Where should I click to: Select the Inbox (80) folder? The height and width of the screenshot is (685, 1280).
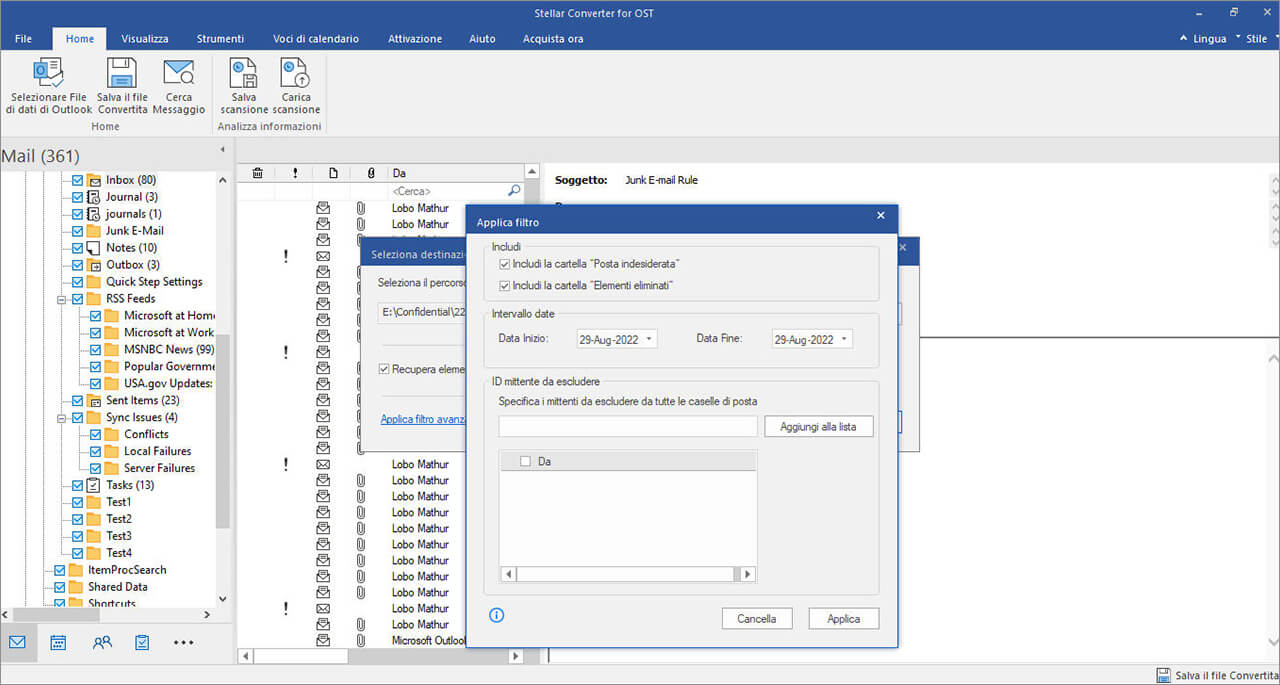point(130,180)
